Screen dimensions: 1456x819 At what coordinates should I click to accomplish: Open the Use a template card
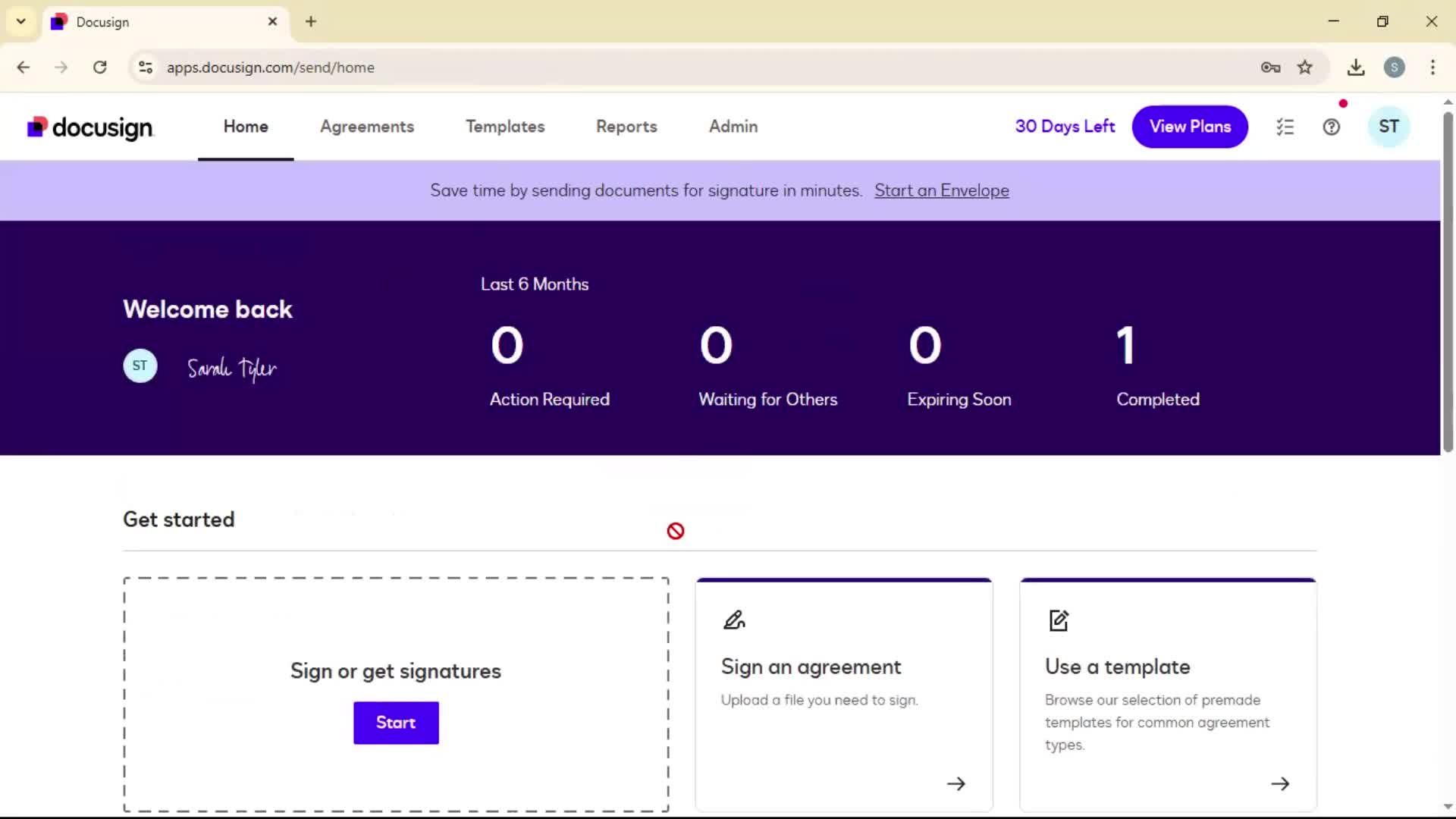pyautogui.click(x=1168, y=695)
